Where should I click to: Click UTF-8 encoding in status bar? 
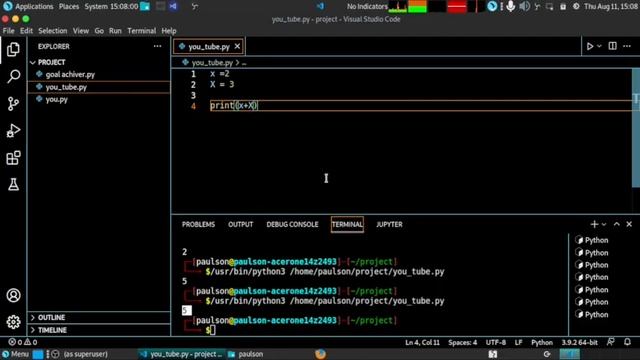pyautogui.click(x=496, y=342)
